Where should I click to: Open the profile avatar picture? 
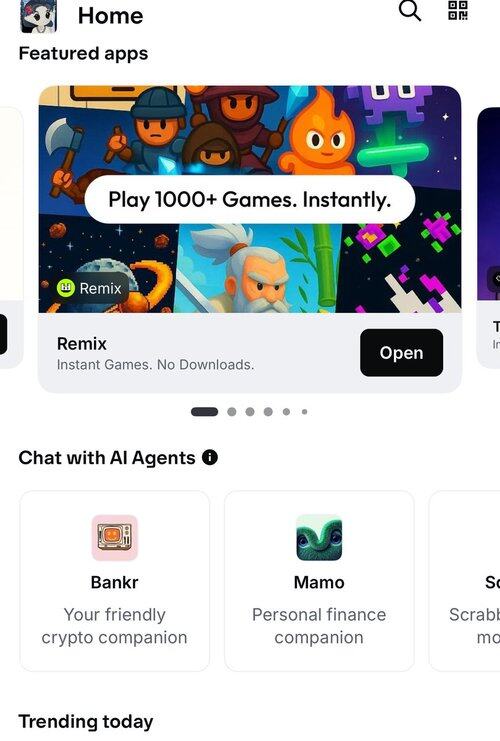[39, 17]
